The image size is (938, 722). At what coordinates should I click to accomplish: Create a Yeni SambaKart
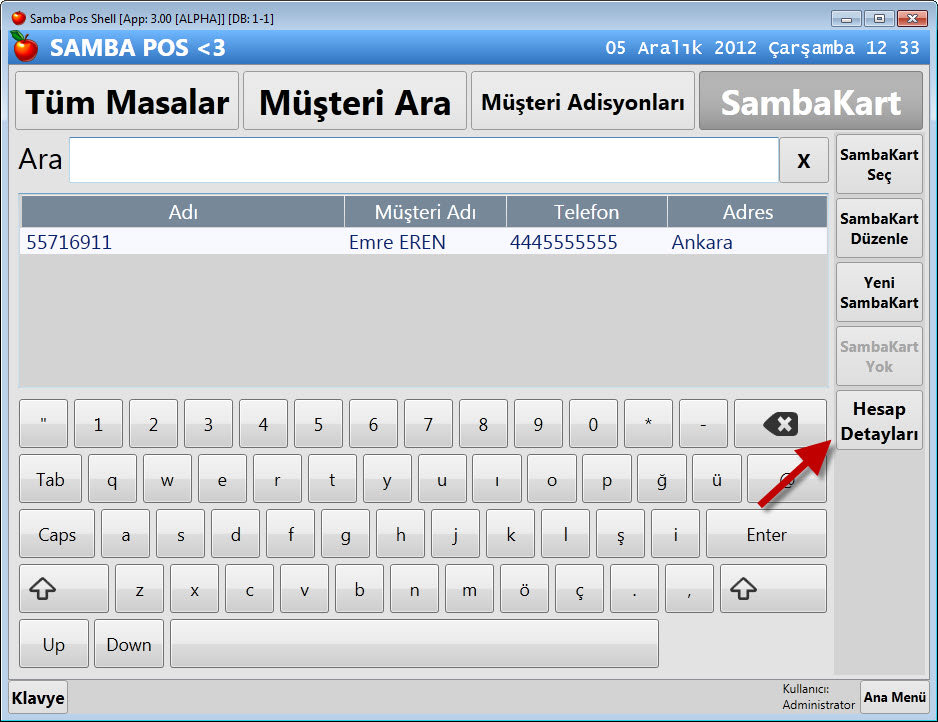(879, 293)
